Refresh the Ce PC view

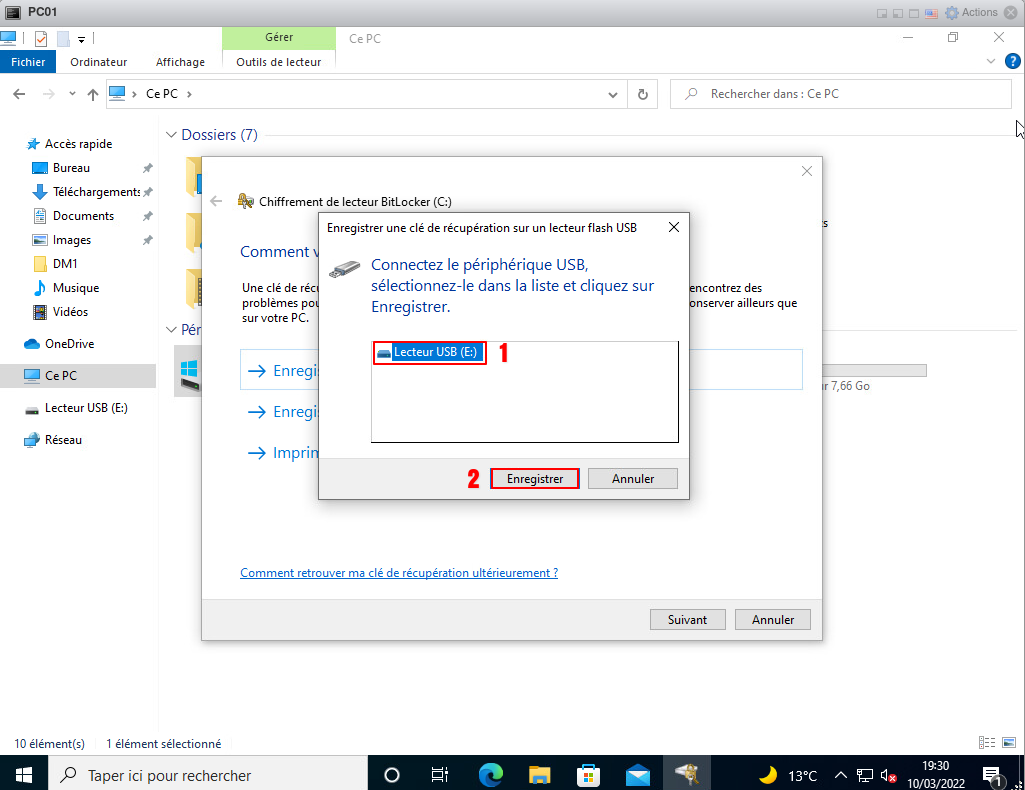(643, 94)
